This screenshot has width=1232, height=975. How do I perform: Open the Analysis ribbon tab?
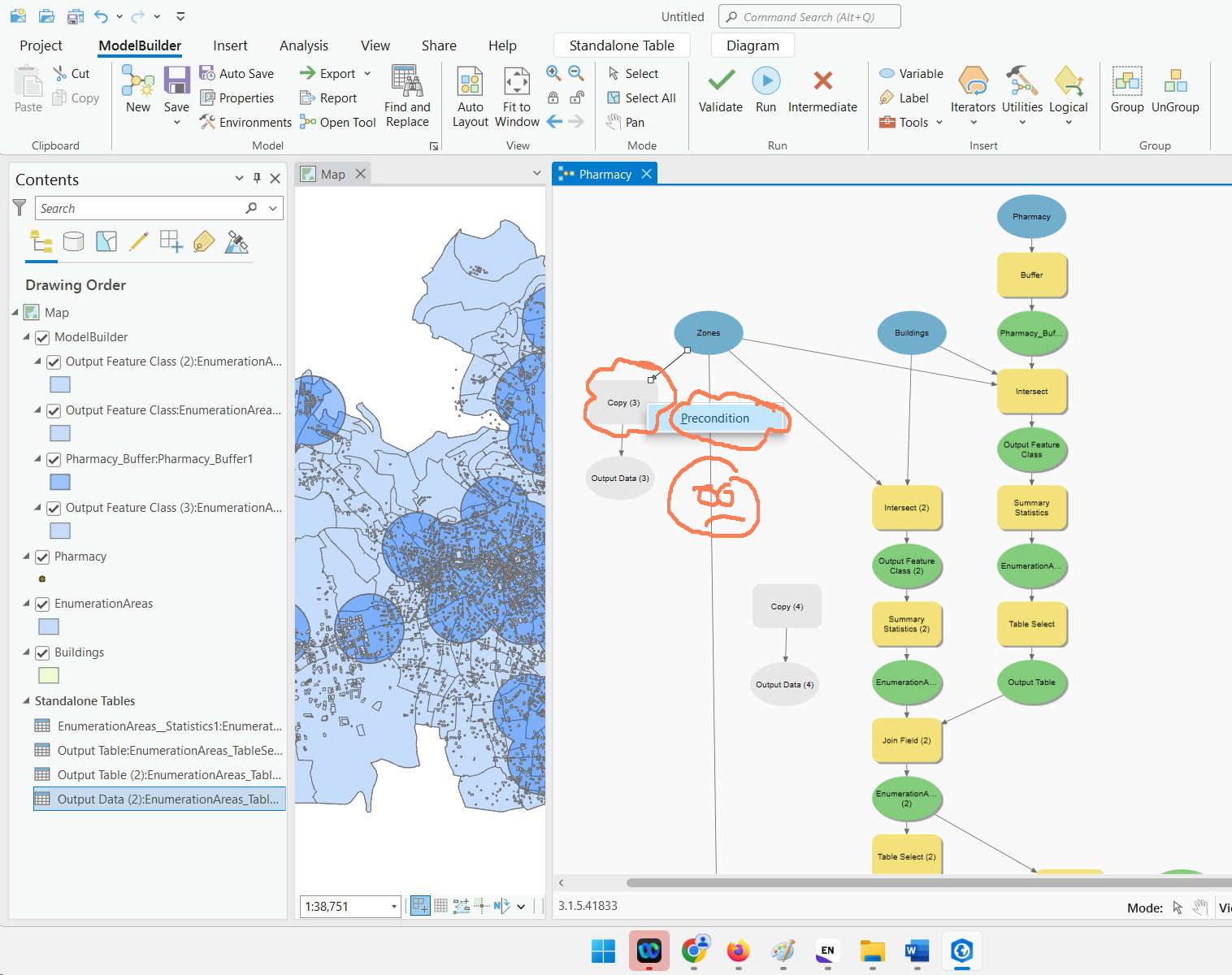pyautogui.click(x=304, y=45)
